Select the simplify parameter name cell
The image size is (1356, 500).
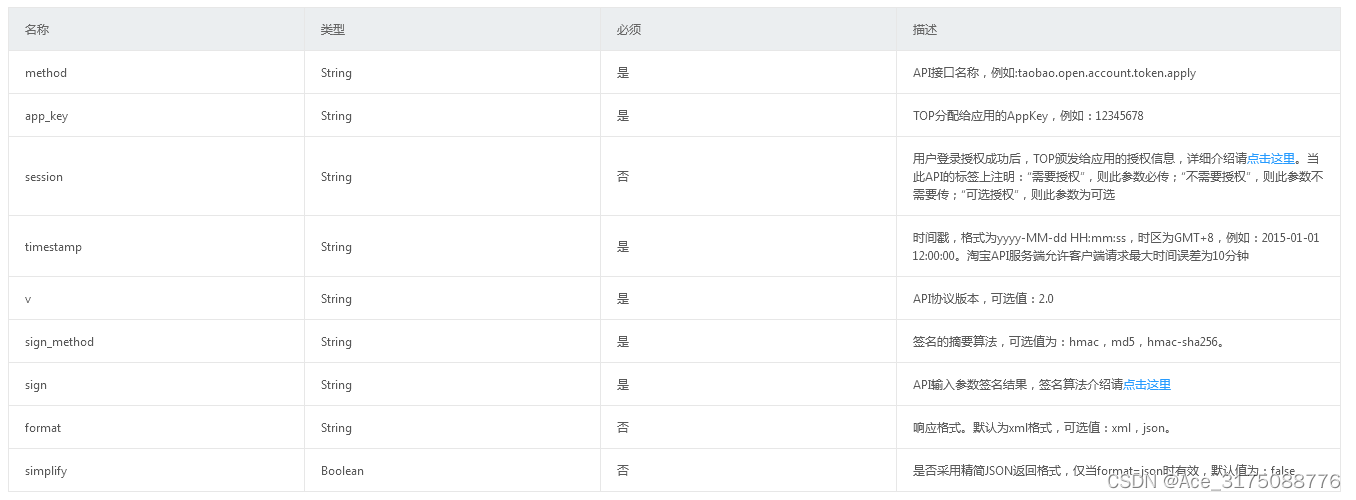coord(157,471)
